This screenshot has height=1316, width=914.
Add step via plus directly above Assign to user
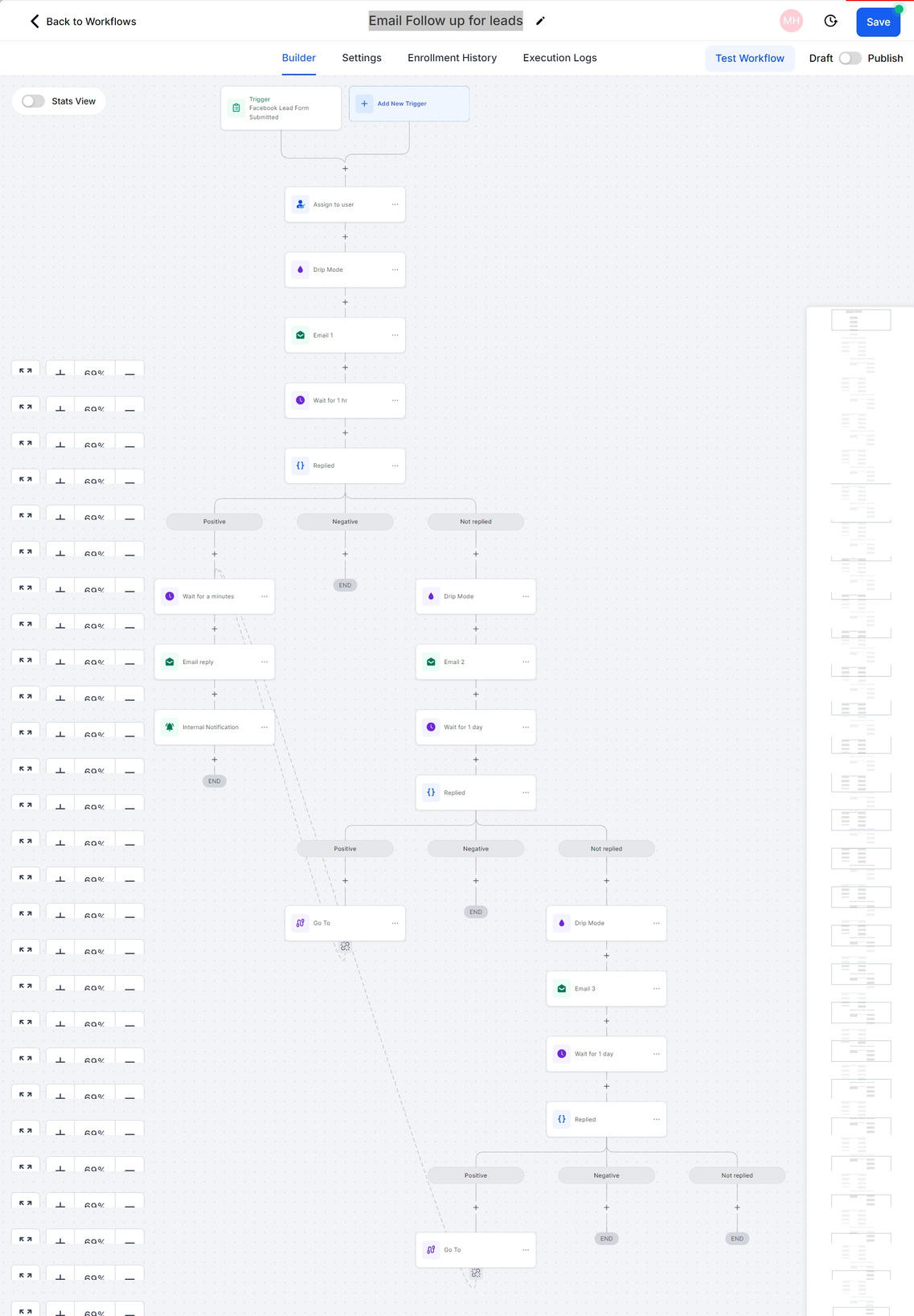[x=345, y=169]
